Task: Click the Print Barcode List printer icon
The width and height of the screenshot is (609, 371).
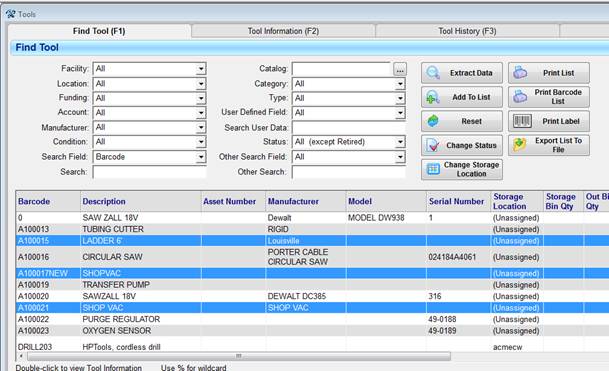Action: (520, 97)
